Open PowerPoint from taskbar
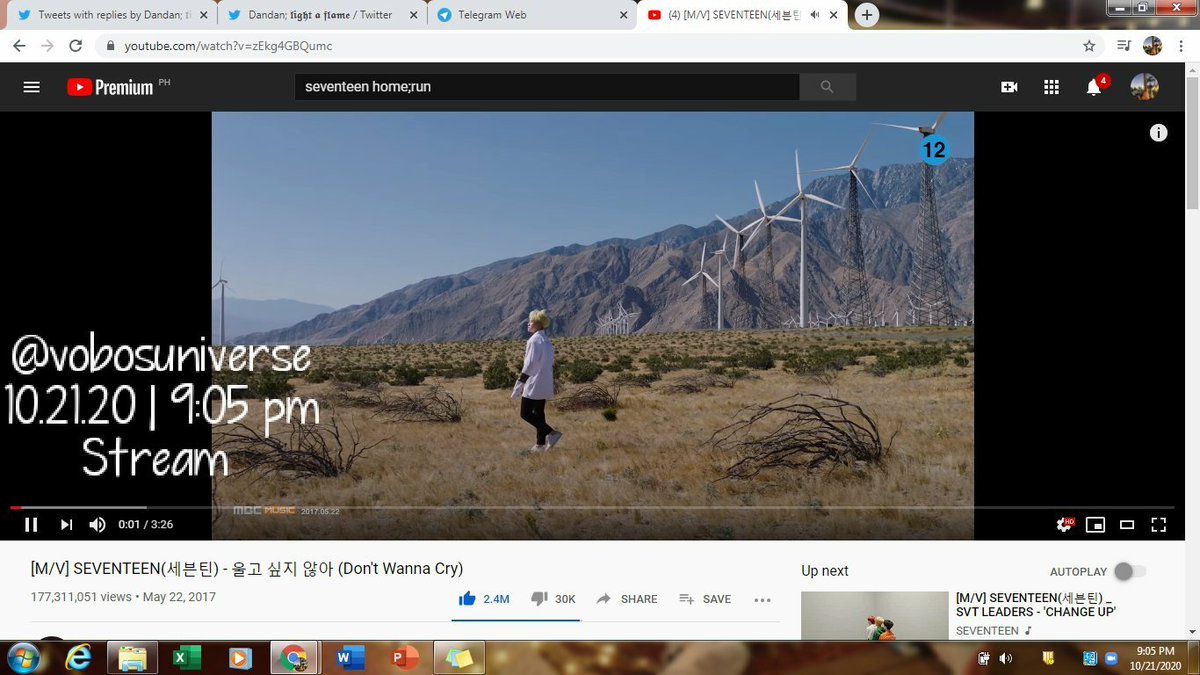 [404, 658]
